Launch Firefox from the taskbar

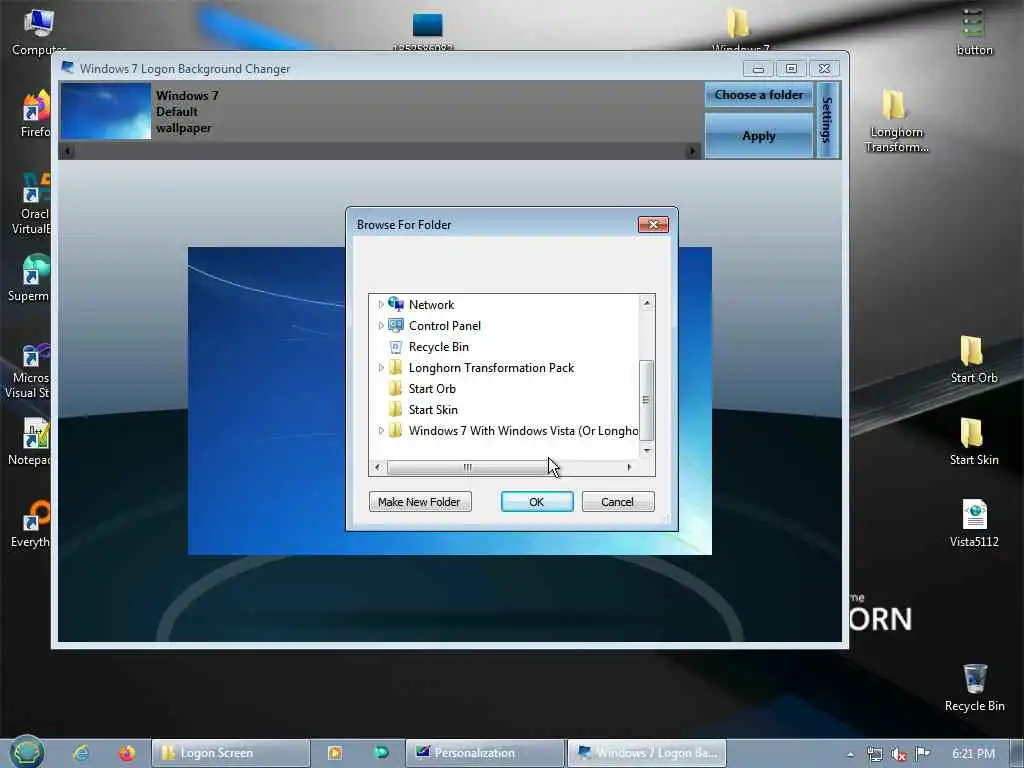tap(127, 753)
